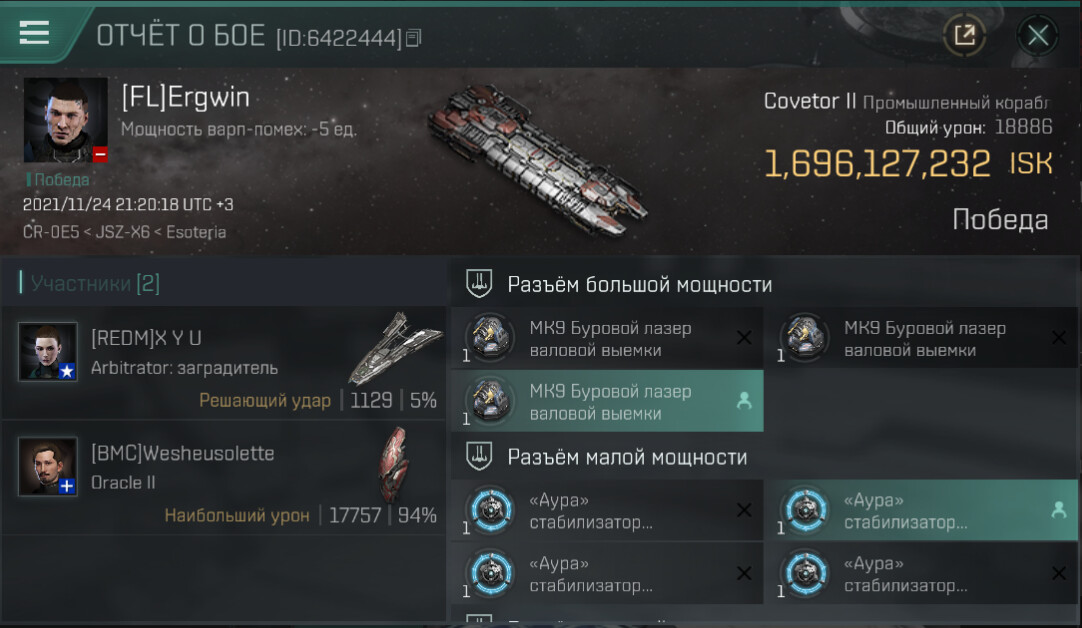Copy the battle report ID
1082x628 pixels.
click(413, 38)
